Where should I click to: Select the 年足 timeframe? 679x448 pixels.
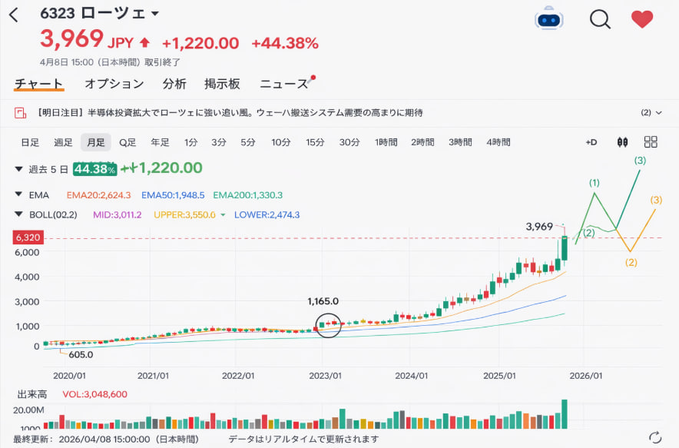(x=160, y=142)
